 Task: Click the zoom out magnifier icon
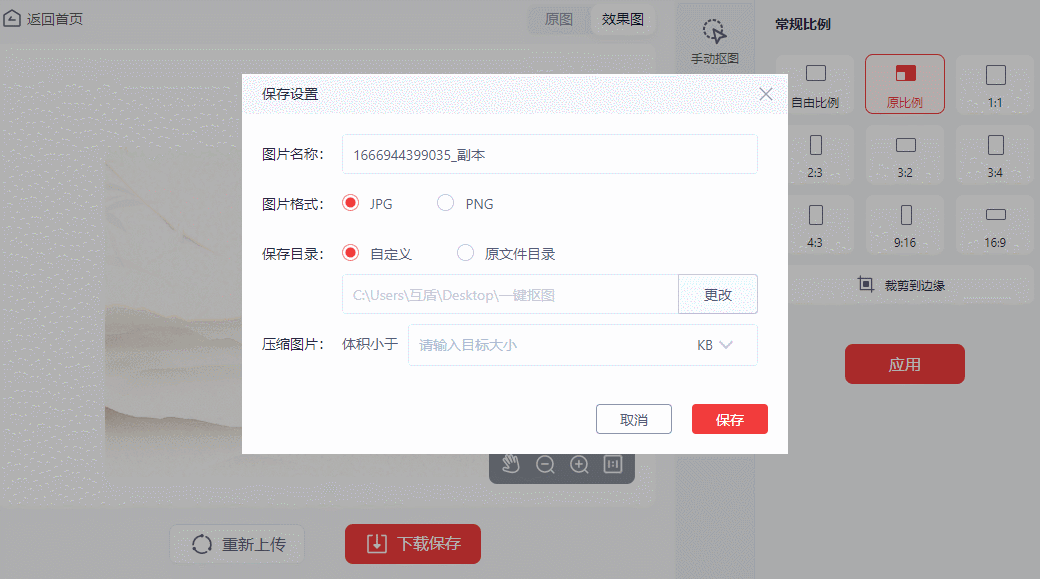(x=545, y=464)
